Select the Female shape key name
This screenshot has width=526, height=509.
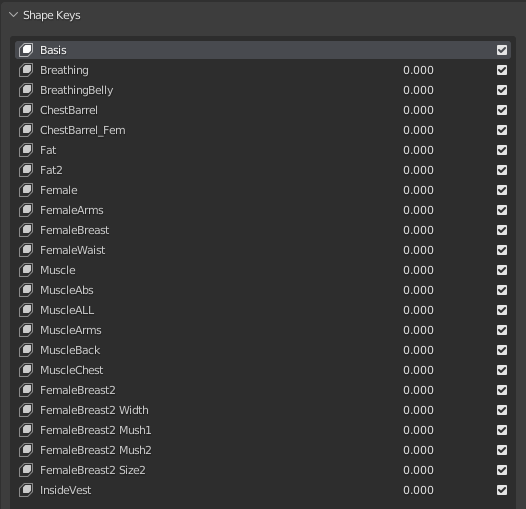[59, 190]
